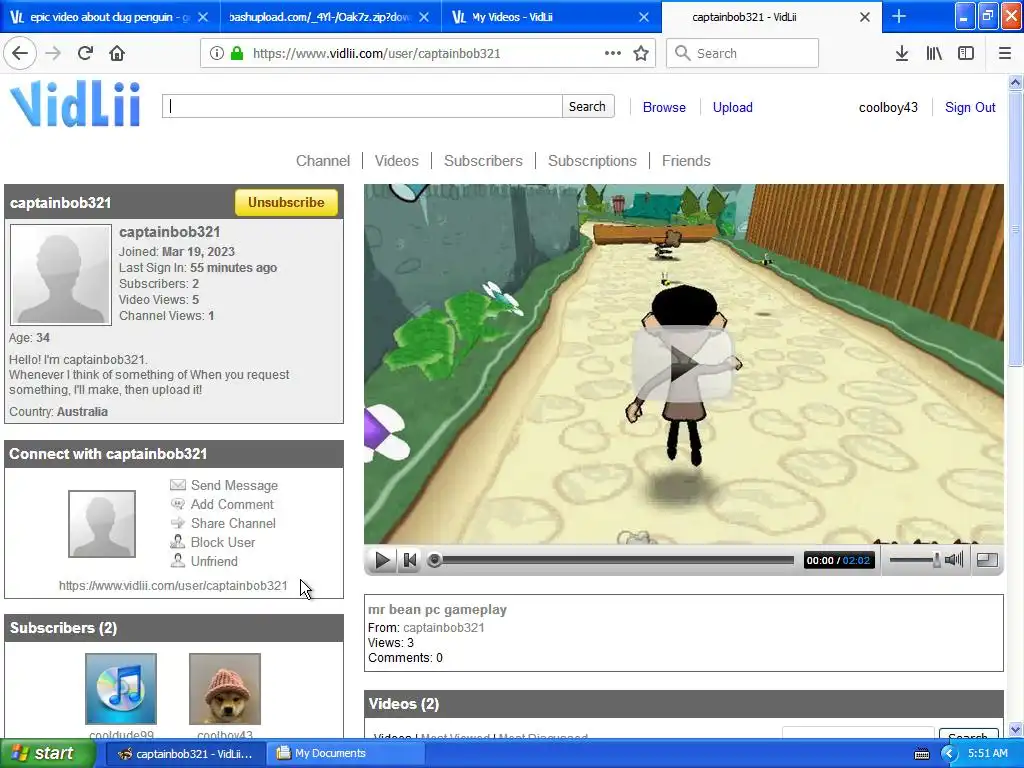Screen dimensions: 1024x768
Task: Reload the page with refresh icon
Action: pos(85,54)
